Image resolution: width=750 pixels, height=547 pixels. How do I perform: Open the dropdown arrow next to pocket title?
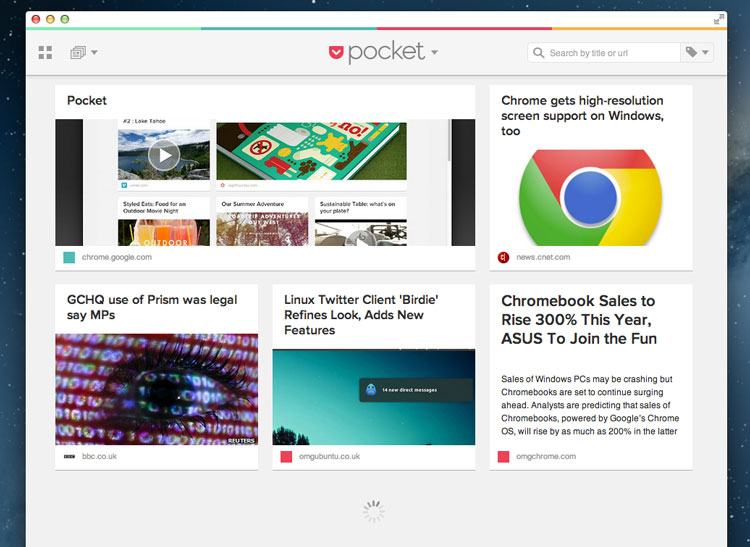(x=434, y=52)
